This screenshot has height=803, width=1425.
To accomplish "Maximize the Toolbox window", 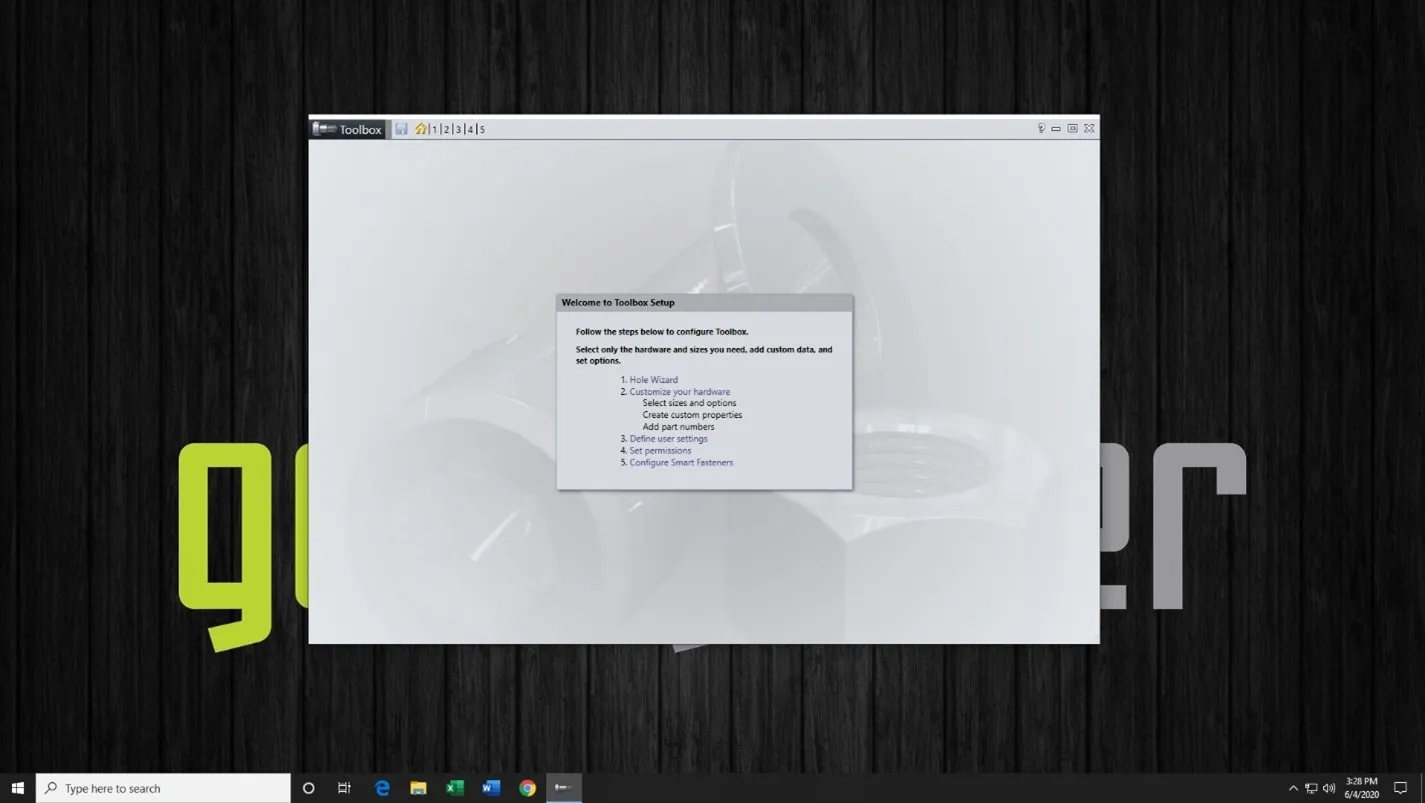I will click(1072, 128).
